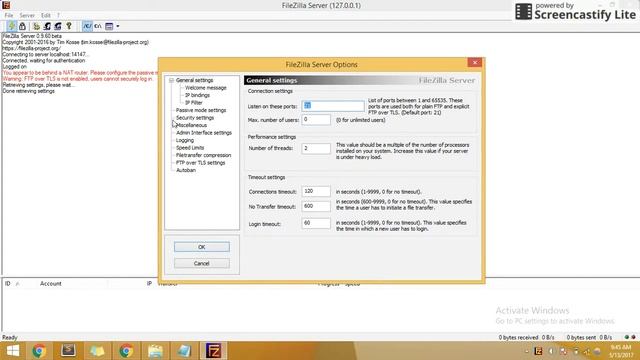The width and height of the screenshot is (640, 360).
Task: Open the Logging settings page
Action: click(x=185, y=140)
